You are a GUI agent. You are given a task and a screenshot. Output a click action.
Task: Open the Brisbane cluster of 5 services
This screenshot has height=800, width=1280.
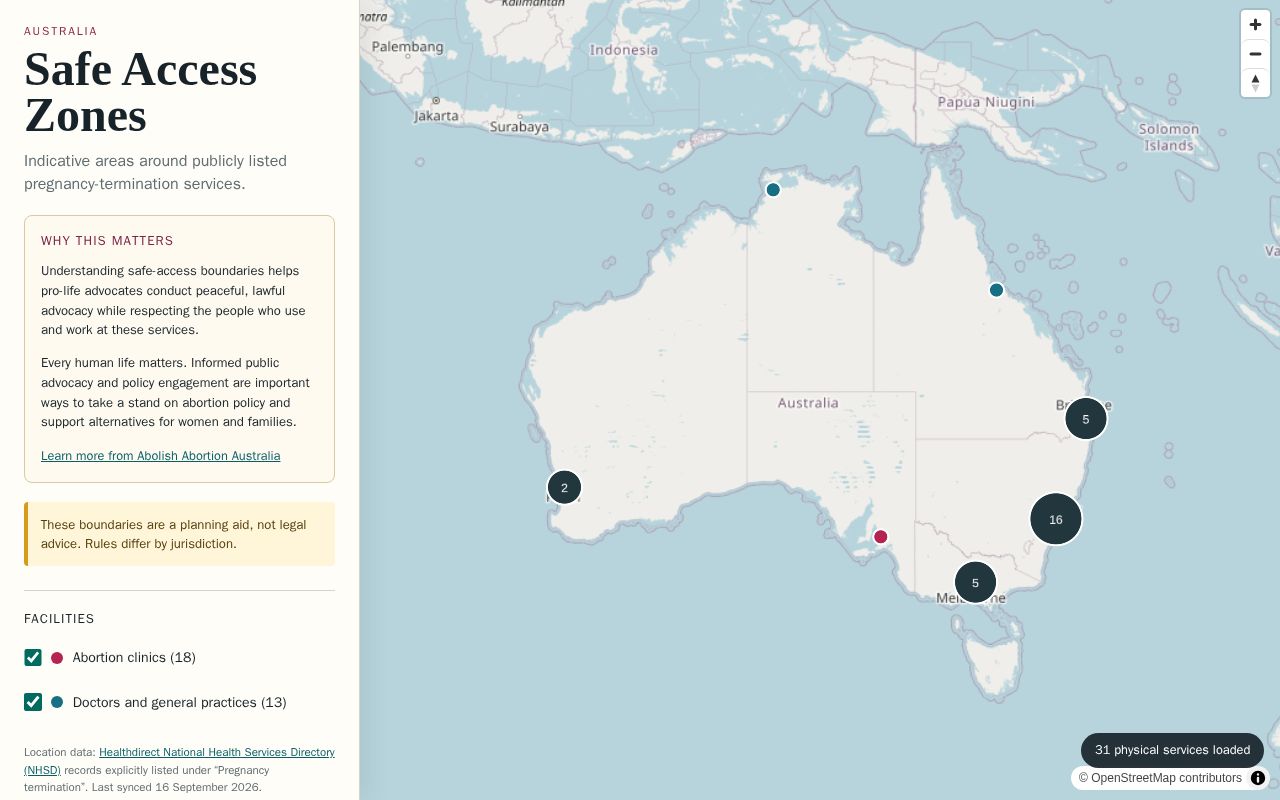1086,419
